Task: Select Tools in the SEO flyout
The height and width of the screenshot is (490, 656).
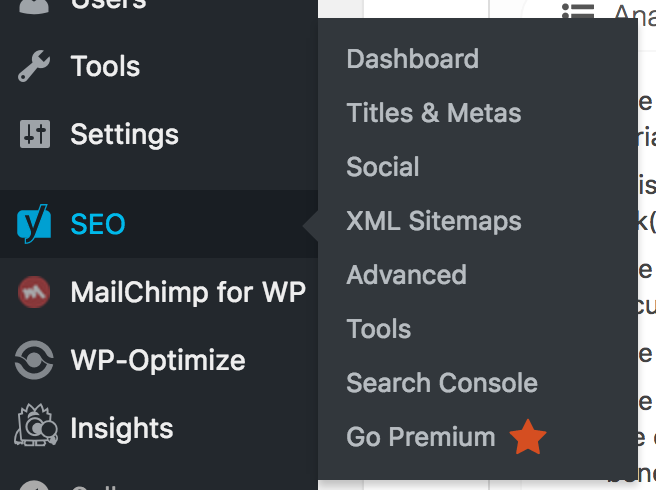Action: tap(379, 329)
